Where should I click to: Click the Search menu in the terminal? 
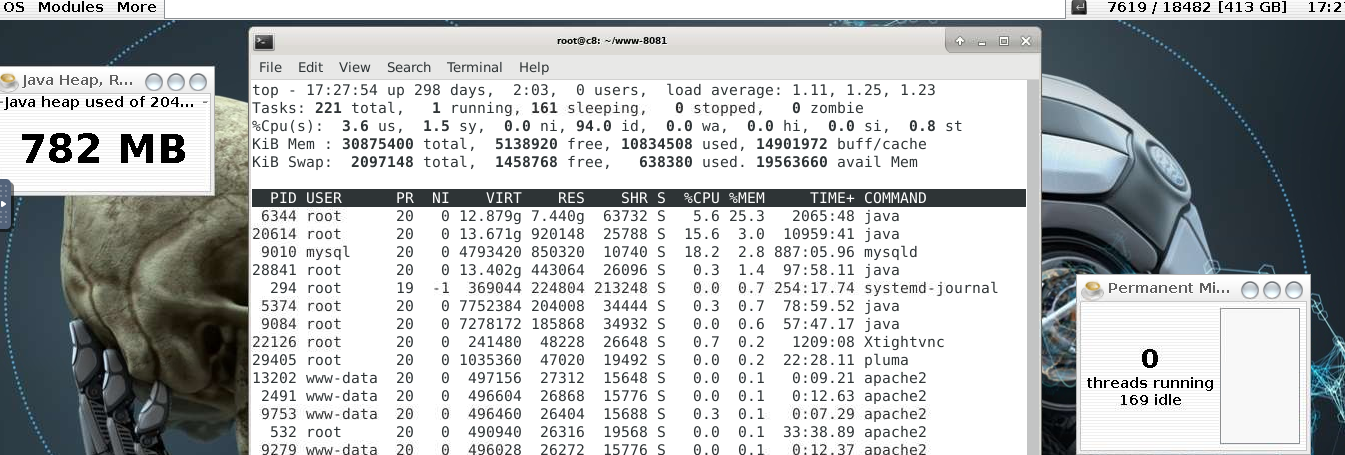pyautogui.click(x=408, y=67)
